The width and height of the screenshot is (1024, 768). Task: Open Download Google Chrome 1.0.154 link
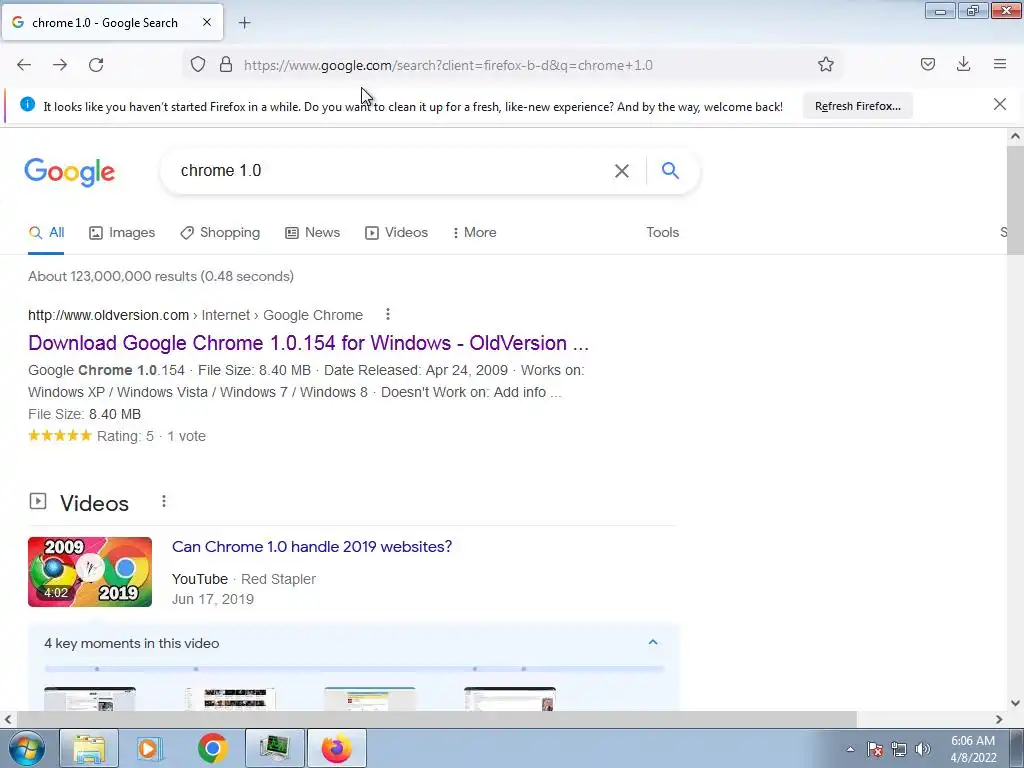coord(308,343)
